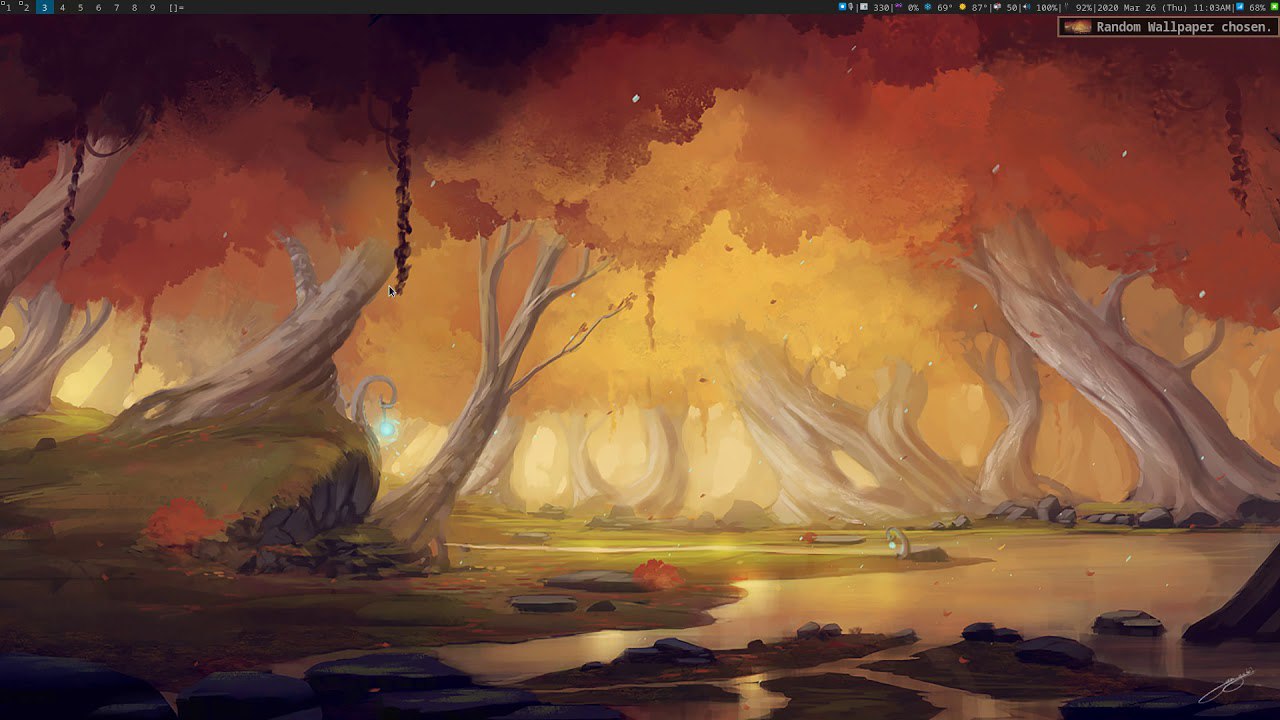
Task: Click the green X tray icon
Action: pos(1273,7)
